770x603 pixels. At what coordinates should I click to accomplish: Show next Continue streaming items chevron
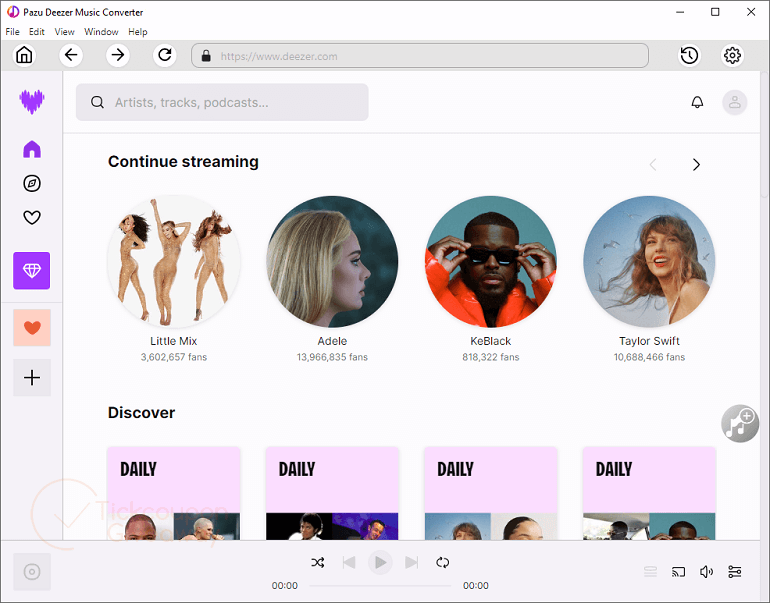pos(696,164)
